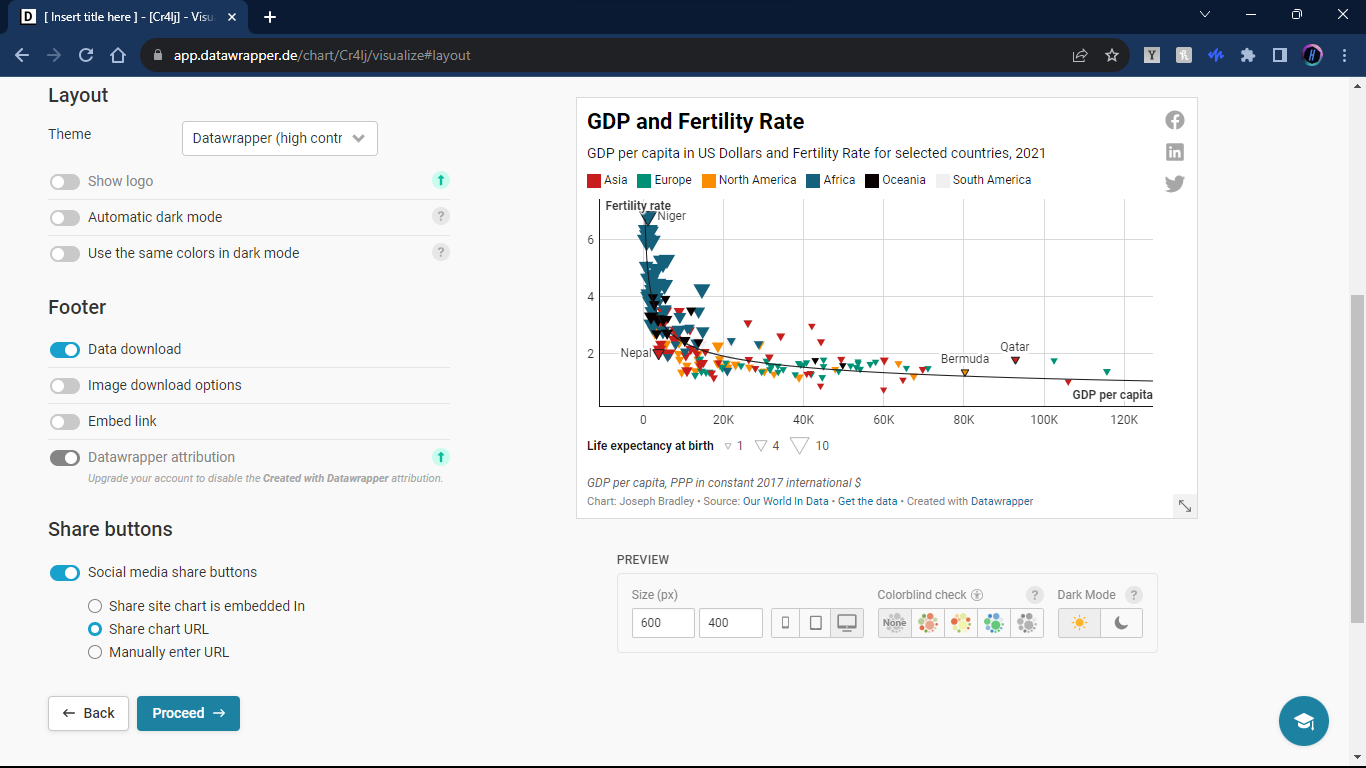Turn off the Data download toggle
The image size is (1366, 768).
[x=65, y=350]
